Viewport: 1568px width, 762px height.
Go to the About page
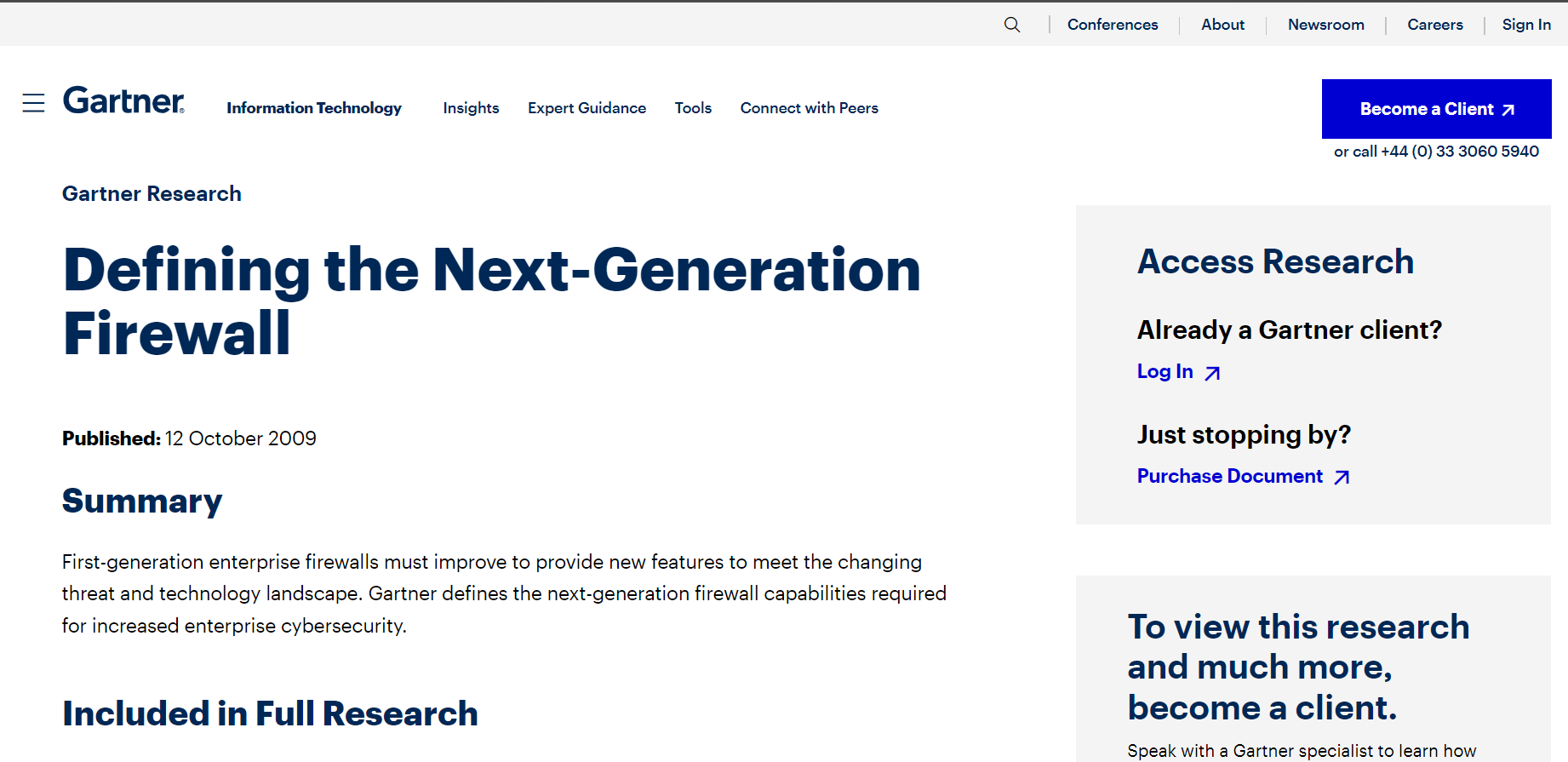pos(1222,25)
